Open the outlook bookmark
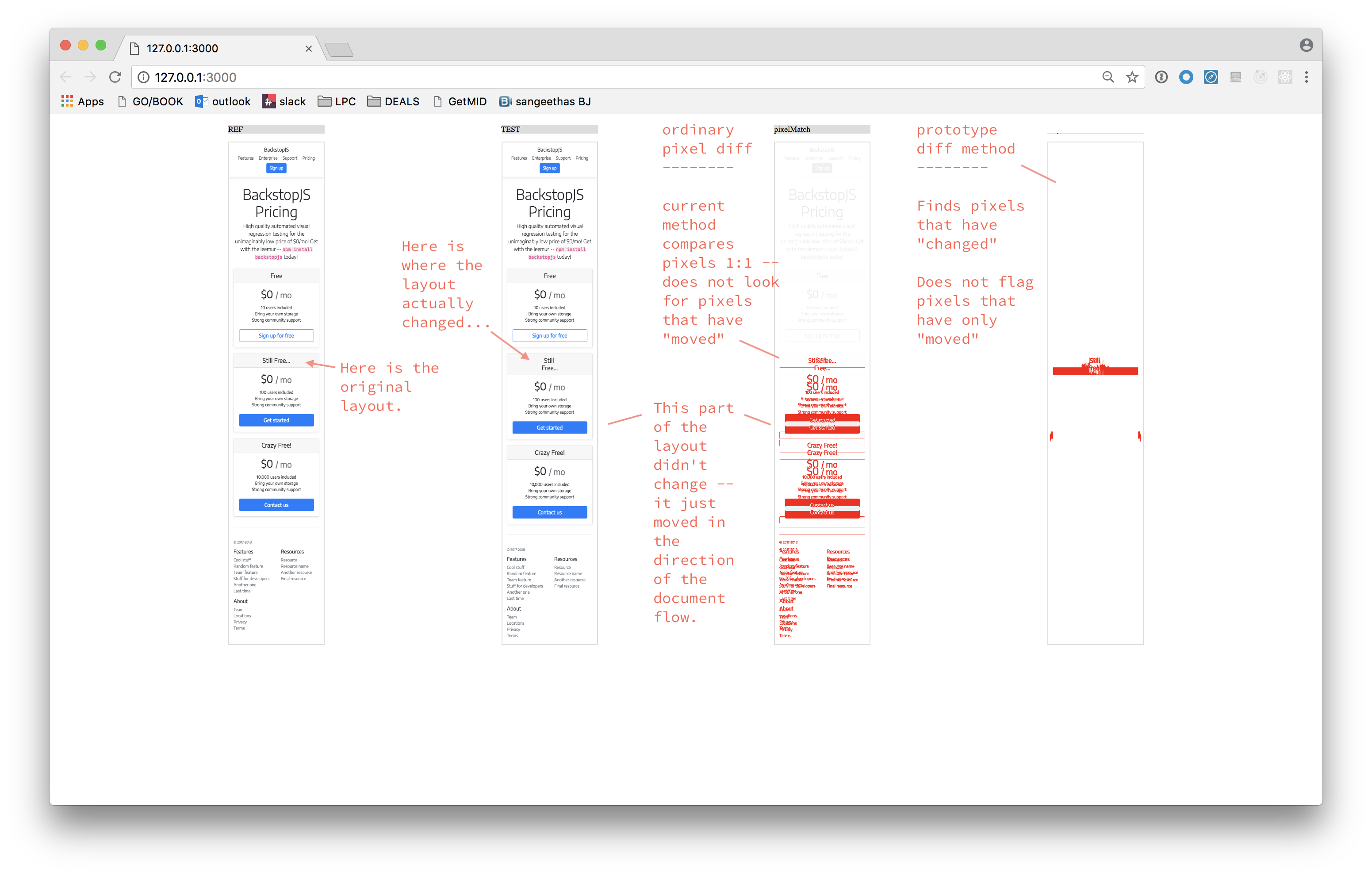The image size is (1372, 876). (223, 101)
